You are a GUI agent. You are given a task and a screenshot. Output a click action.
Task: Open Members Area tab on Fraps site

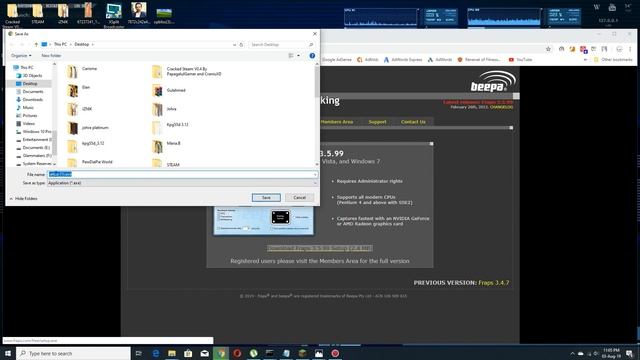coord(337,122)
